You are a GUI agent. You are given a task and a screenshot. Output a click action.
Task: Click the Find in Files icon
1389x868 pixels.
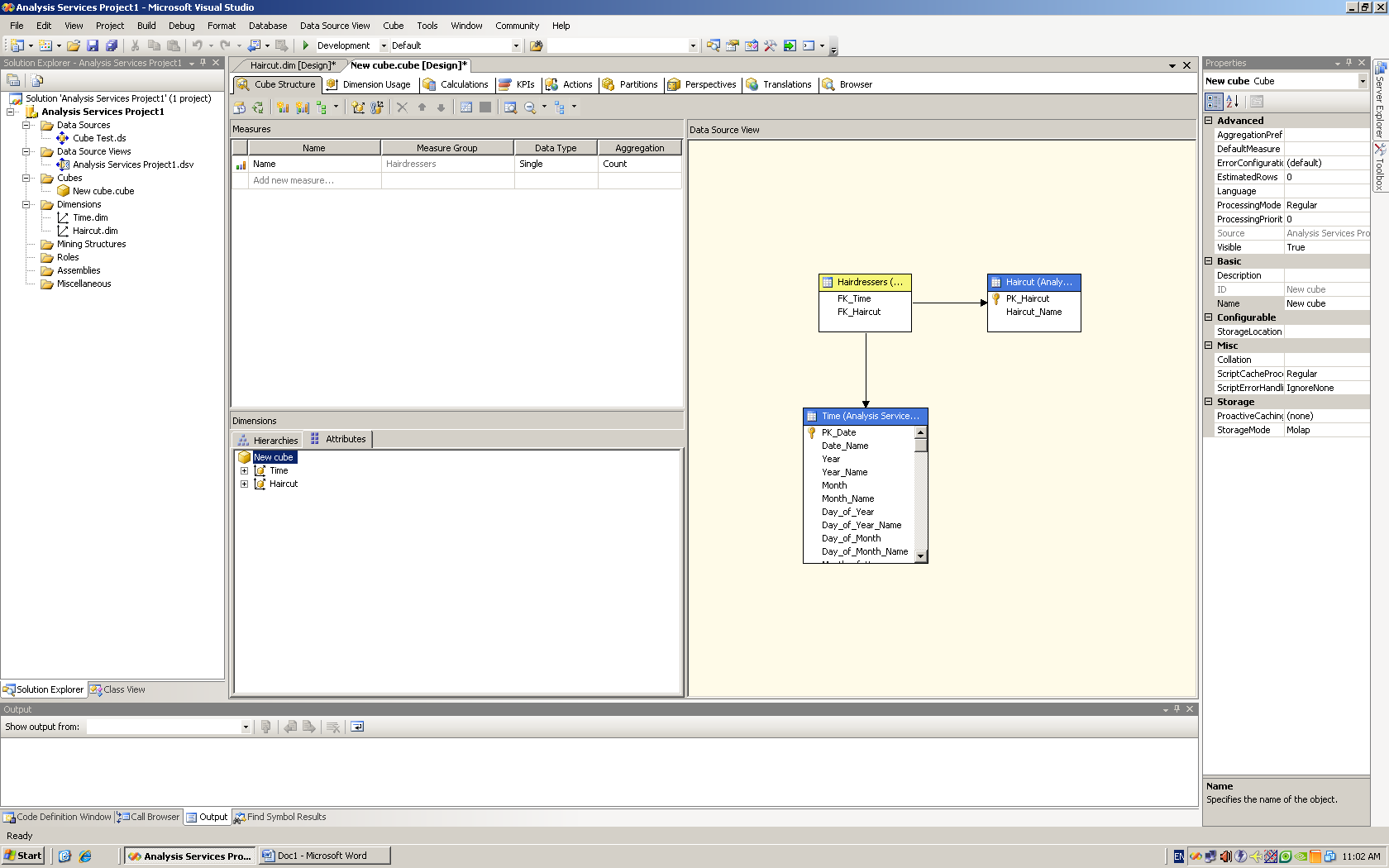(536, 45)
